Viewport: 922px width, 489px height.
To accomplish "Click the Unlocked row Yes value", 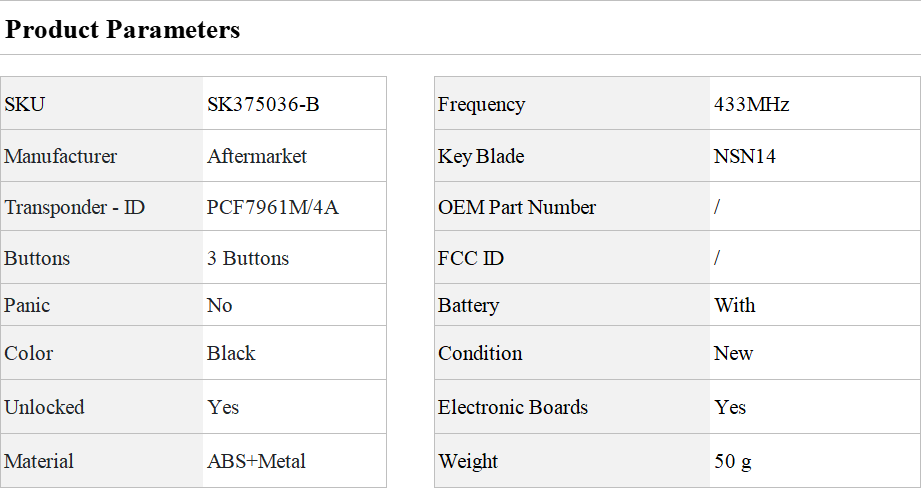I will pyautogui.click(x=223, y=407).
